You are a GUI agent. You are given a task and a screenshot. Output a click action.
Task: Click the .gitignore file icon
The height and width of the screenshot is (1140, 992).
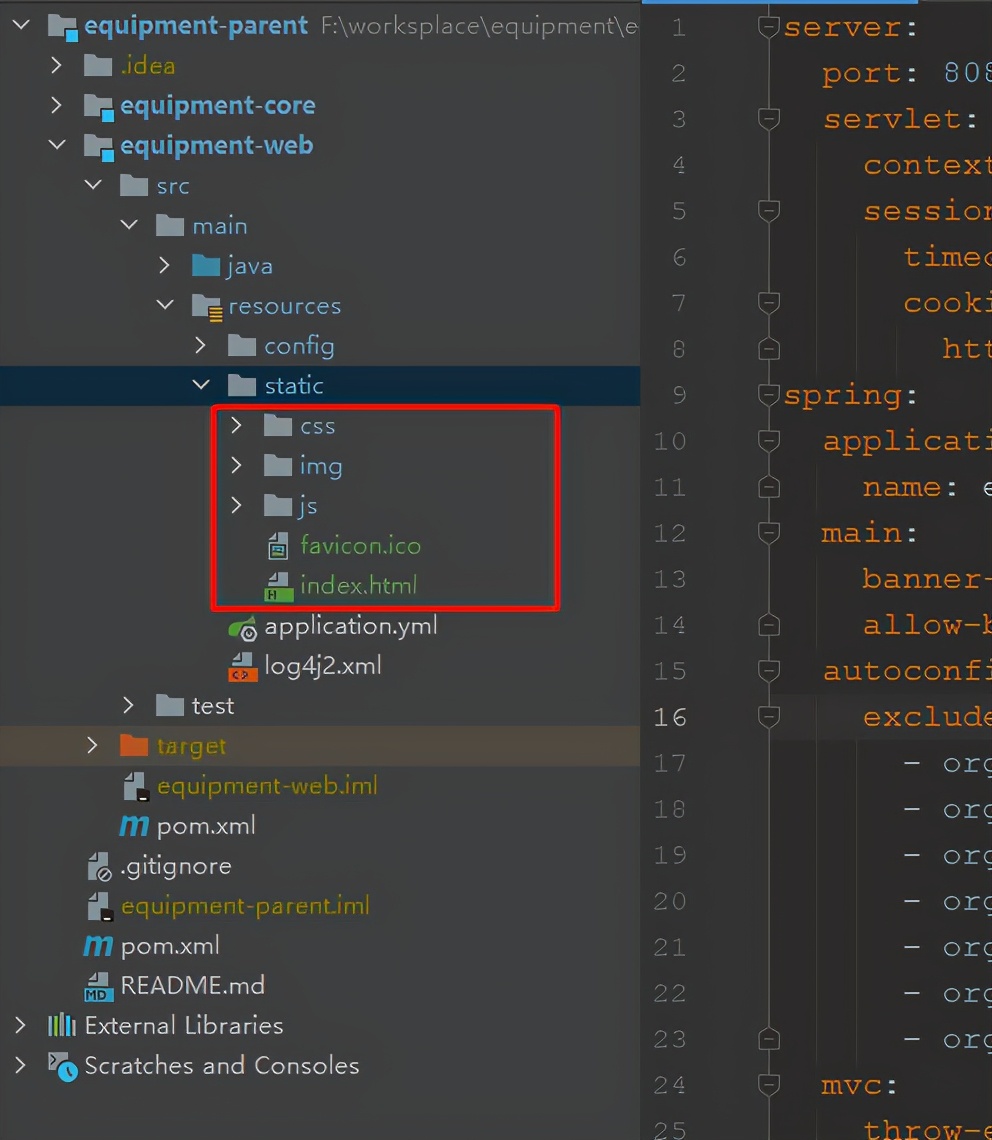98,867
